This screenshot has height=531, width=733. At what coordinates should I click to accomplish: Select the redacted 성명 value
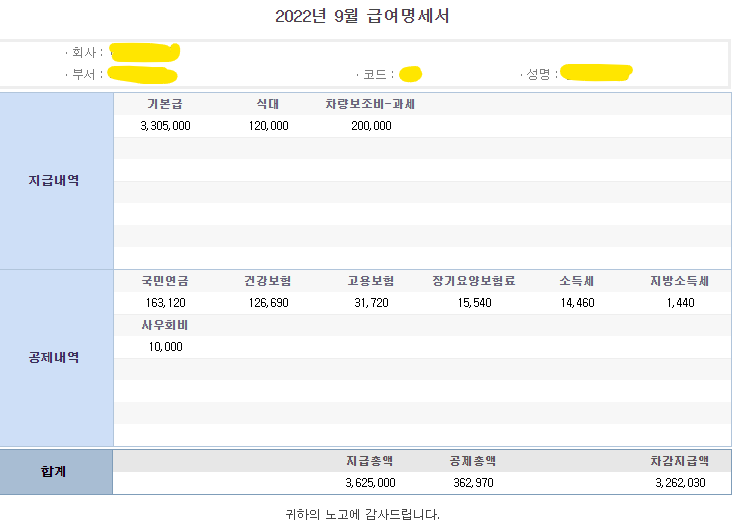pyautogui.click(x=596, y=72)
